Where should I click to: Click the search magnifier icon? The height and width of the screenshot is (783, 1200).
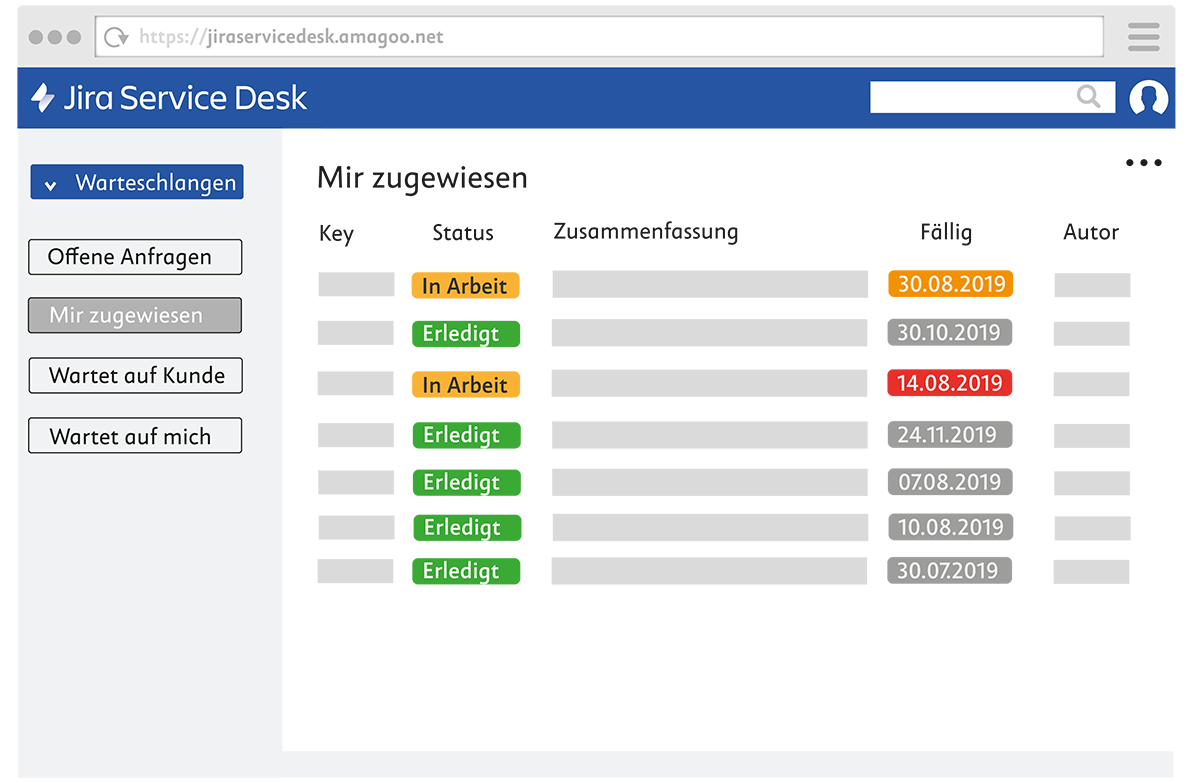point(1088,97)
